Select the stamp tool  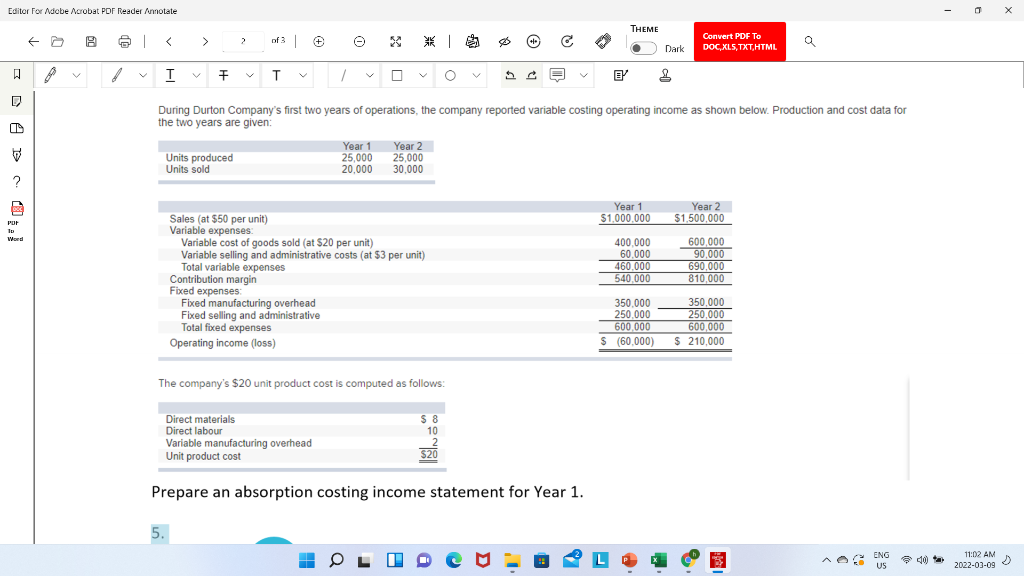663,75
